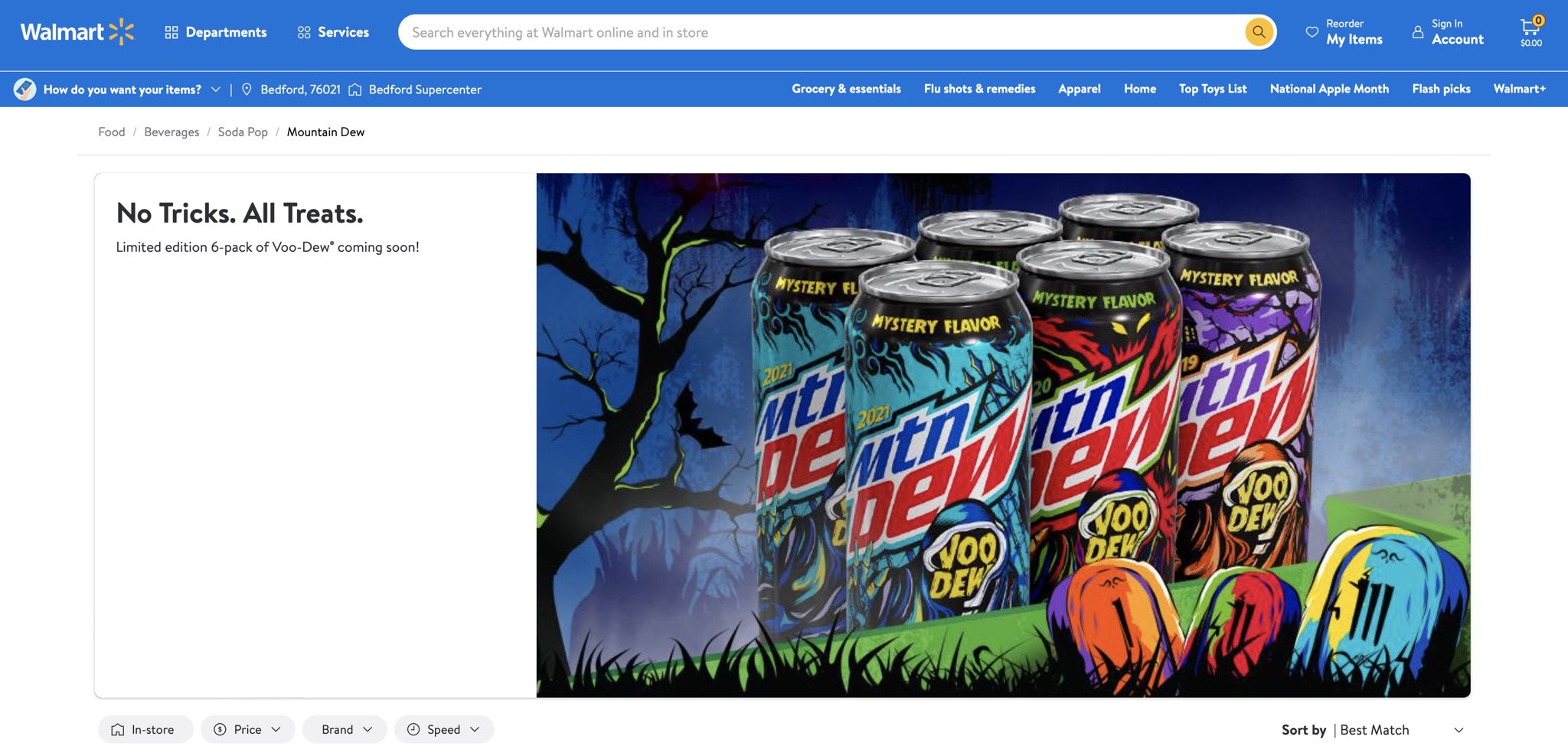Image resolution: width=1568 pixels, height=756 pixels.
Task: Select Bedford, 76021 location
Action: 300,90
